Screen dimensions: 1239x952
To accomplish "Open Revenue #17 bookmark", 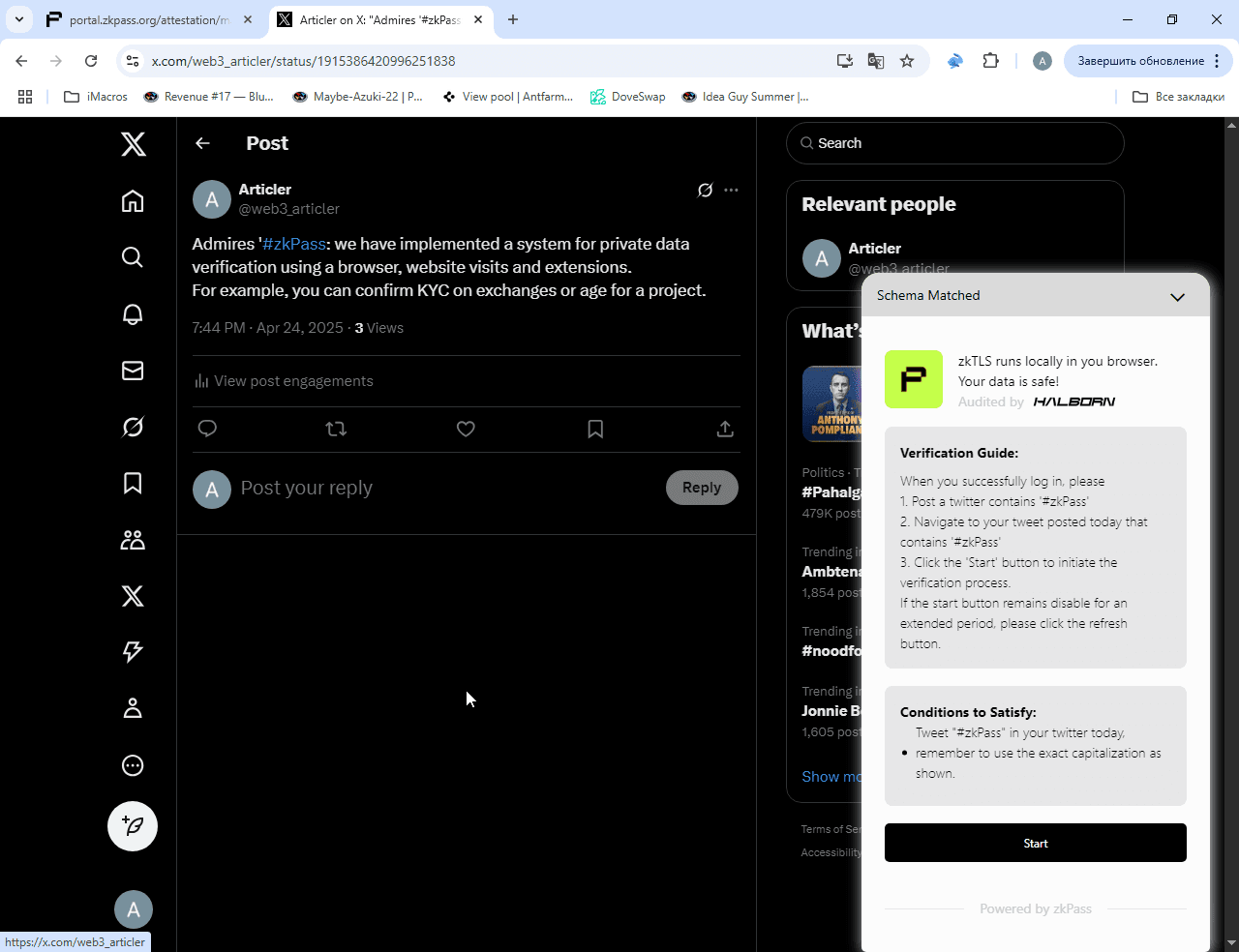I will pos(208,97).
